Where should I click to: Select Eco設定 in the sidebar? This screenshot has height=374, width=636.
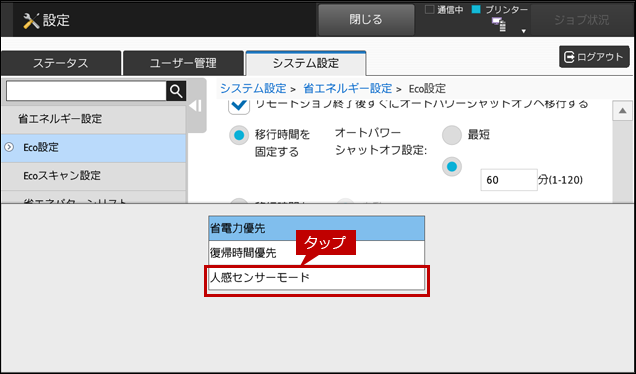(93, 148)
